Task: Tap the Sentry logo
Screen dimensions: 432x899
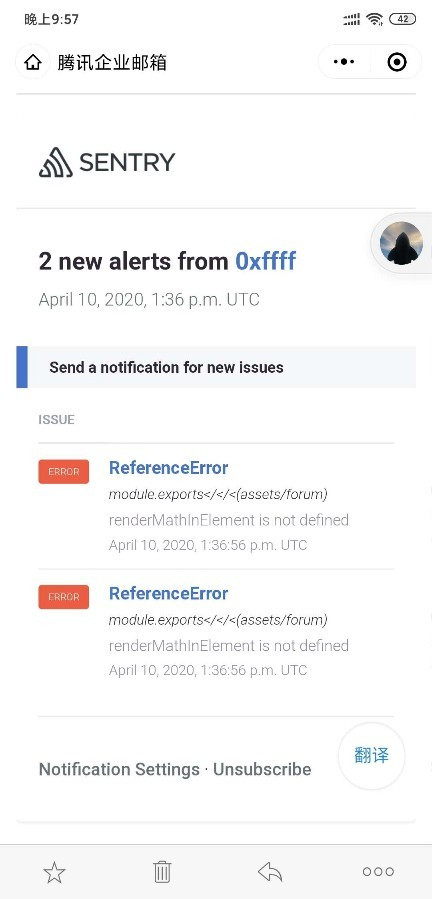Action: click(x=107, y=162)
